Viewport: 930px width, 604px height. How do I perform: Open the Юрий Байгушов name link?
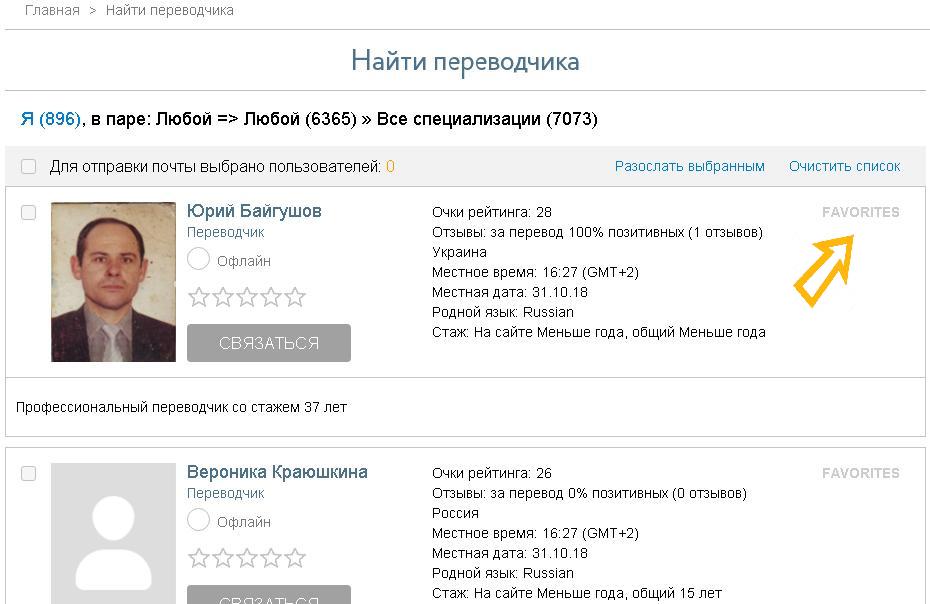tap(254, 211)
